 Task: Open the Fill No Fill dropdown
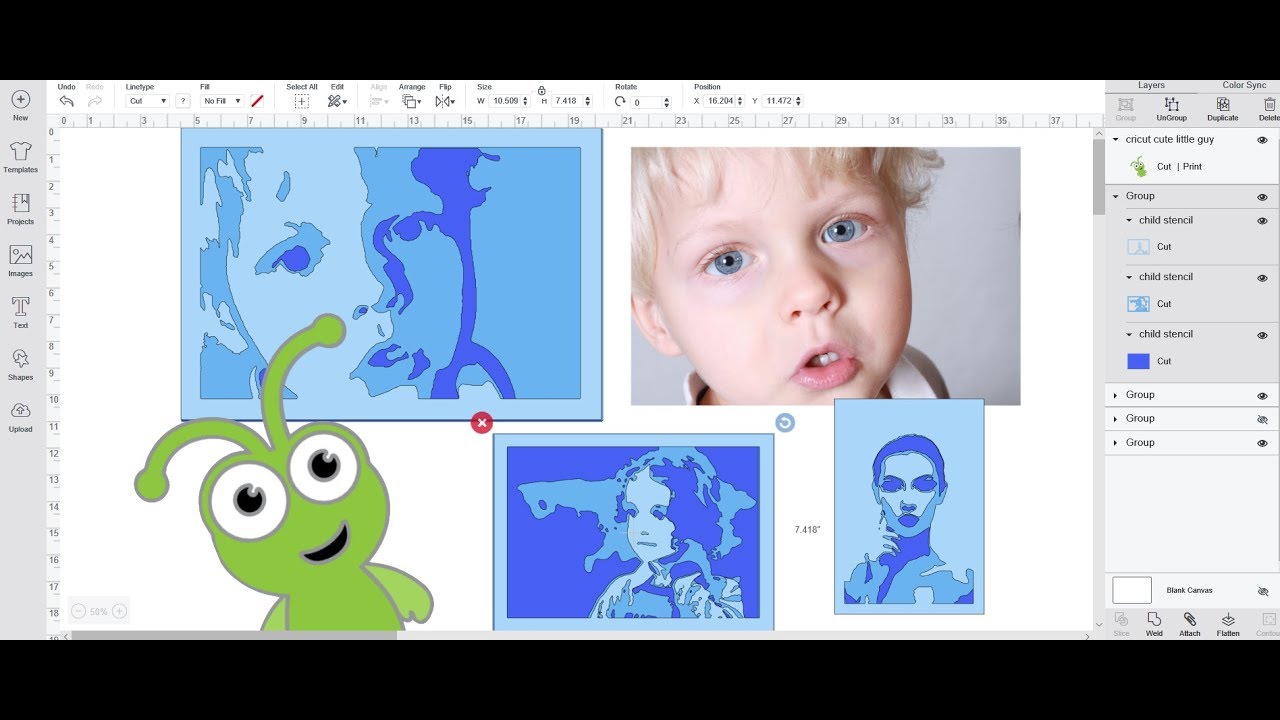click(x=222, y=101)
